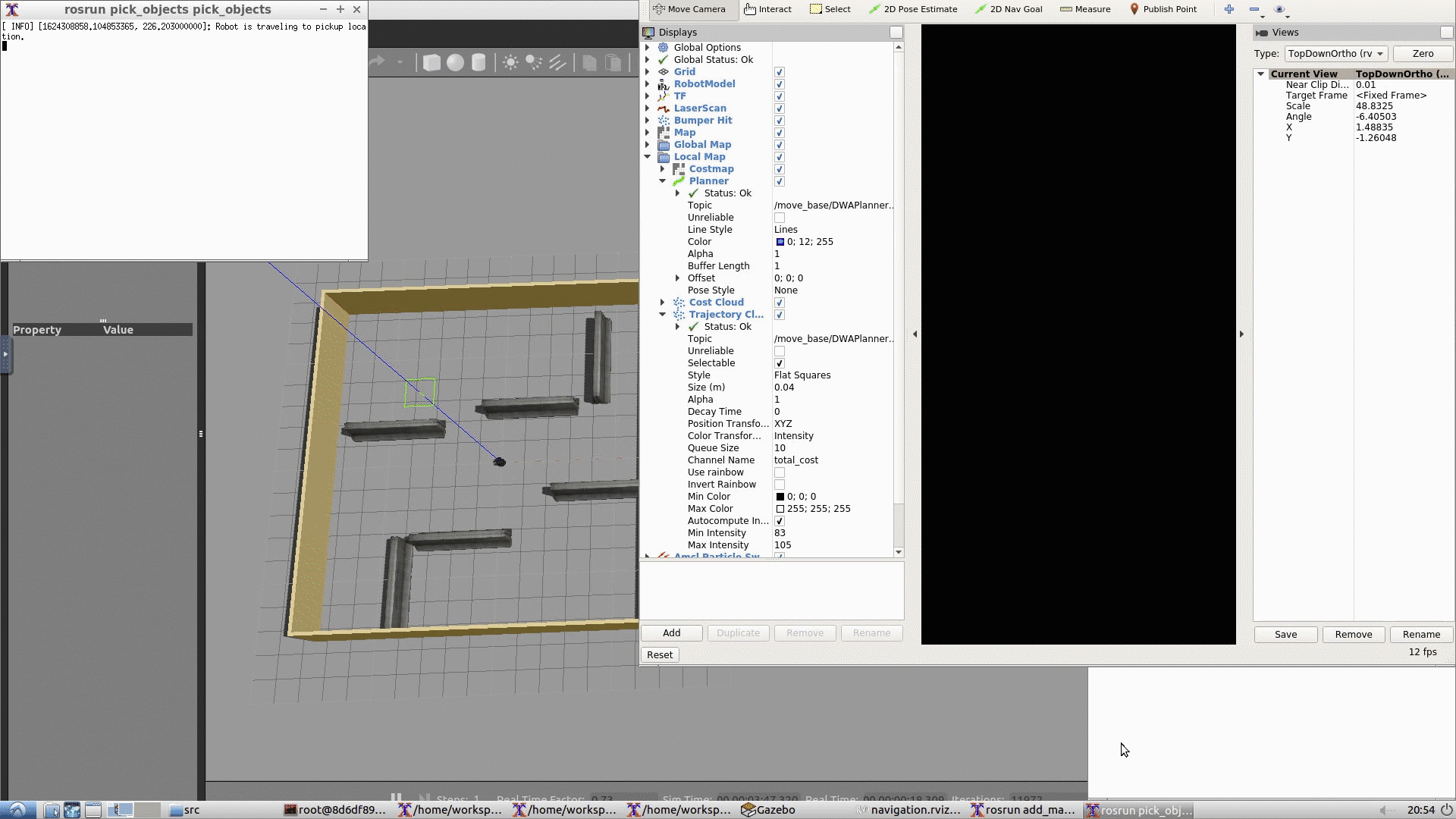Add a spot light in Gazebo

coord(534,63)
